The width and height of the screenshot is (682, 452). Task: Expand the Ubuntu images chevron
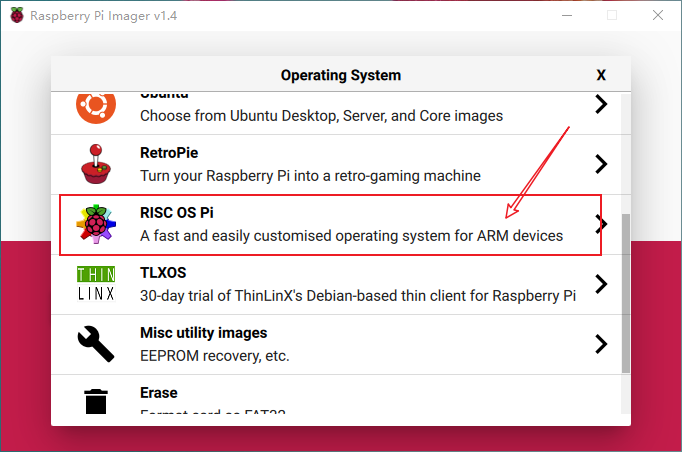click(601, 104)
